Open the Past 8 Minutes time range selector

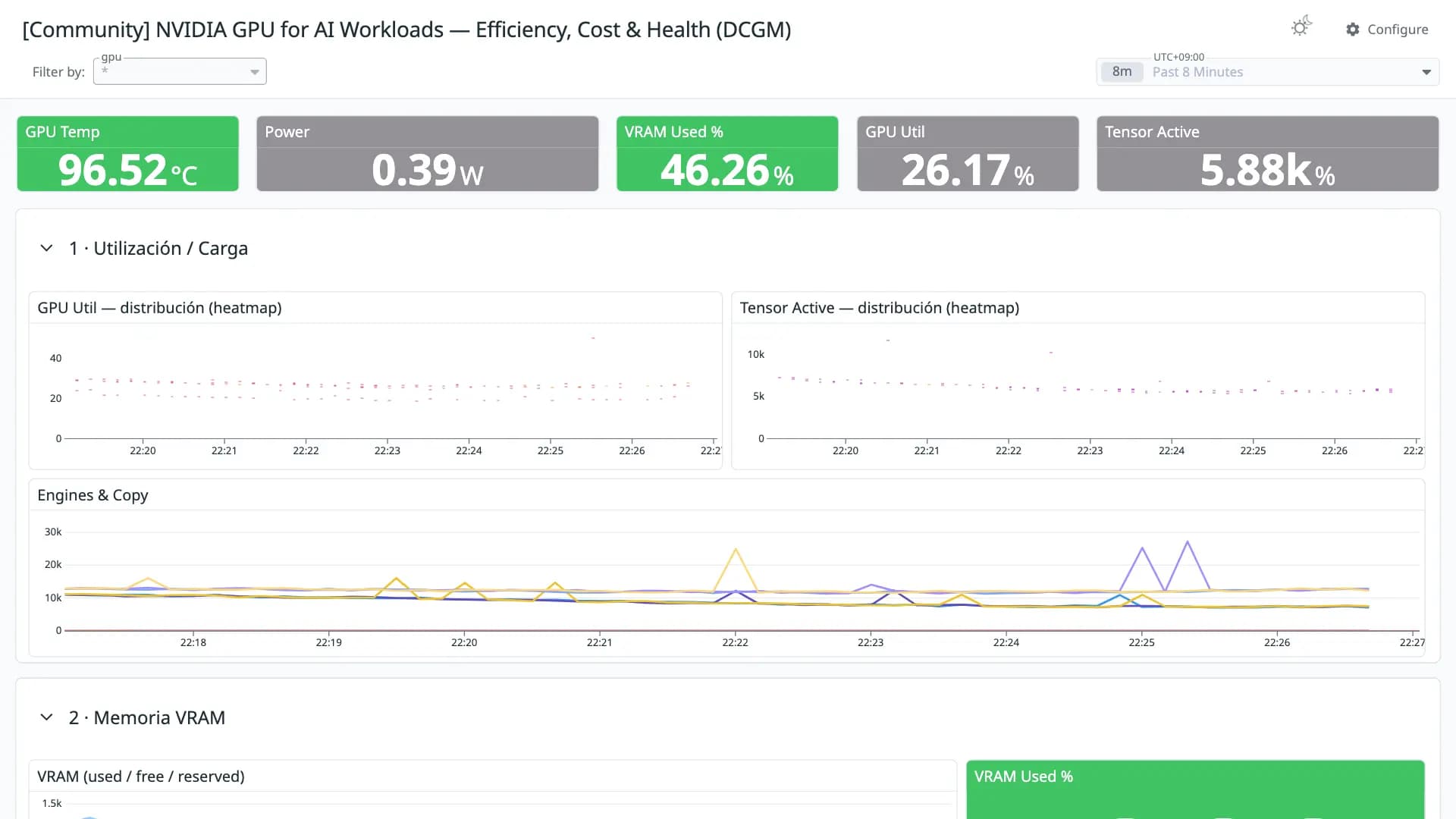click(1267, 72)
